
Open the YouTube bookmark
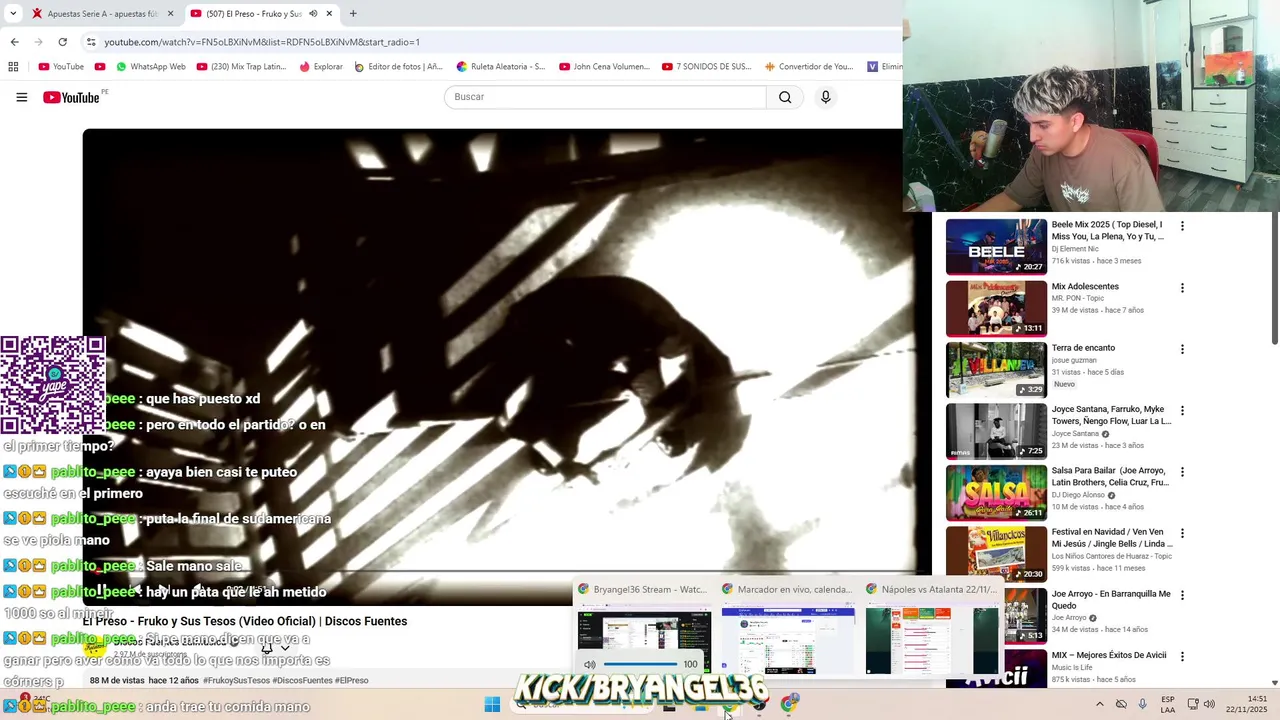[61, 67]
